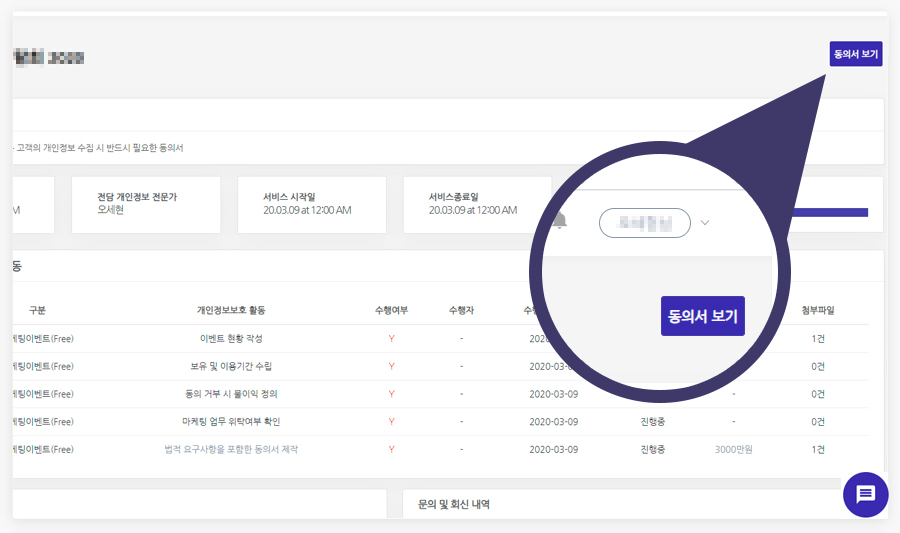Select the 전담 개인정보 전문가 card
The width and height of the screenshot is (900, 533).
click(146, 205)
